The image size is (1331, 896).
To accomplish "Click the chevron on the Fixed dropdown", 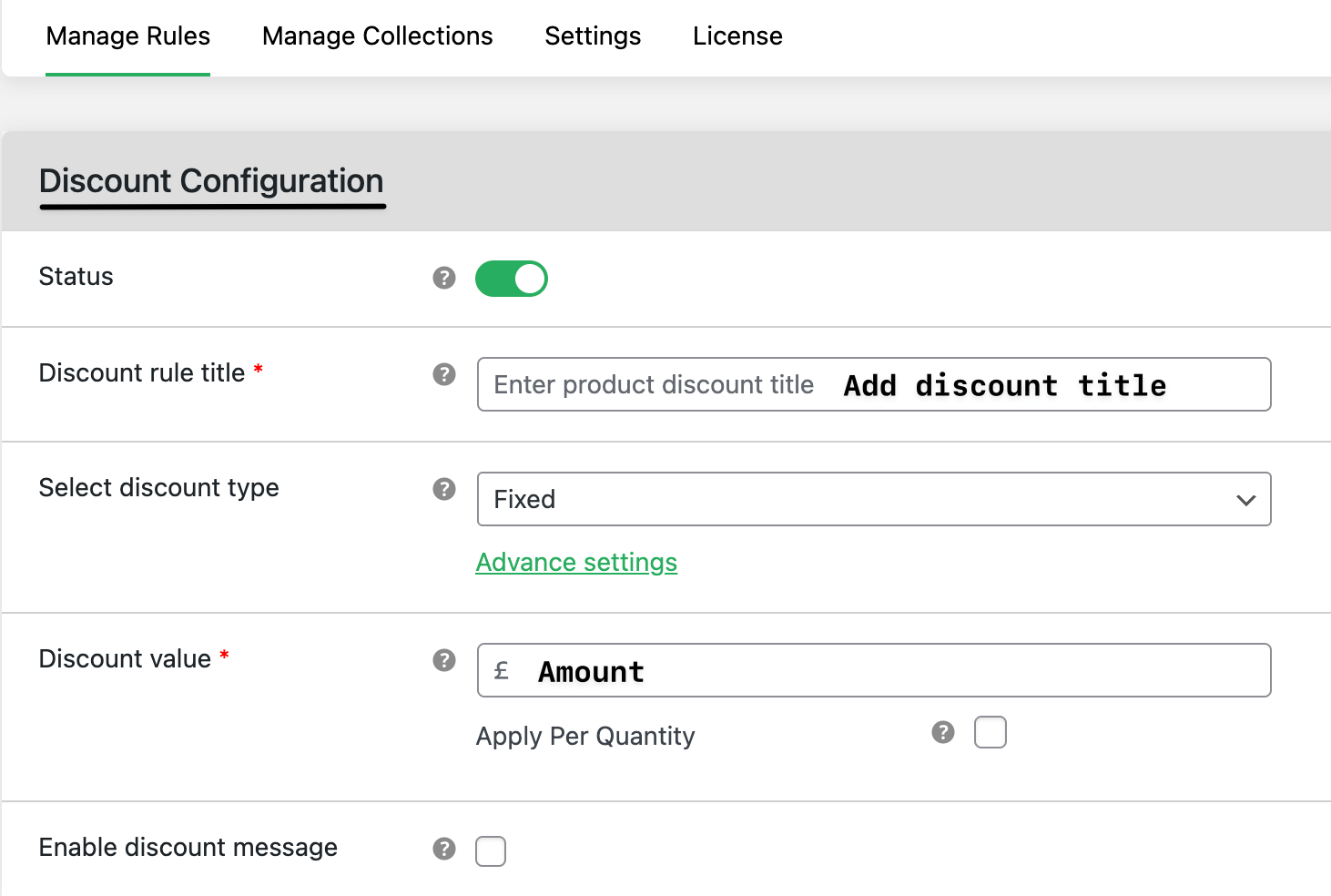I will [1245, 499].
